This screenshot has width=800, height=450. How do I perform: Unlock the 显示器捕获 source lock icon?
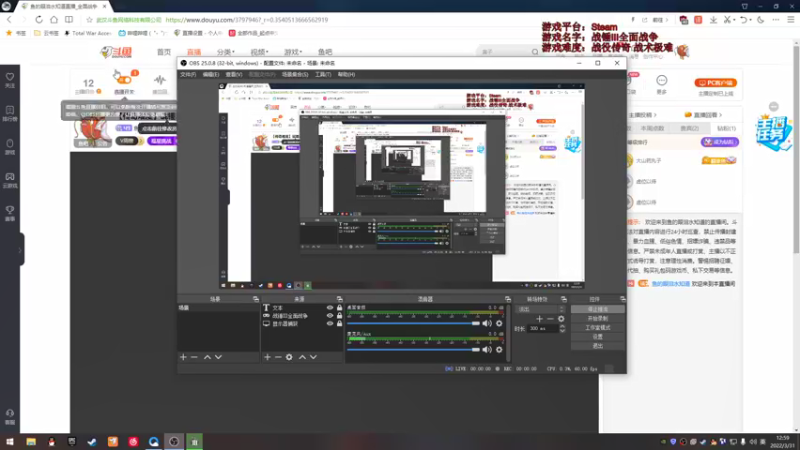tap(339, 323)
